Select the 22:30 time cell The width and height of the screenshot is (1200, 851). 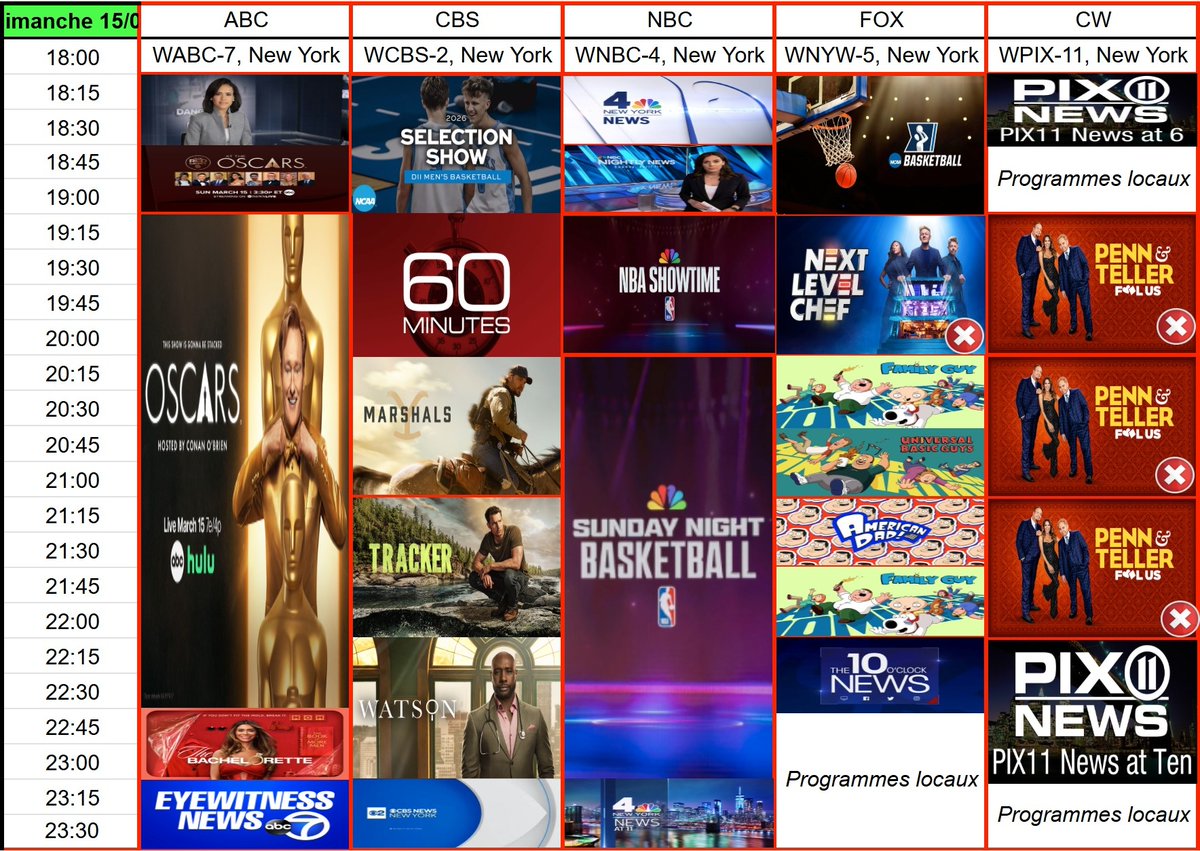point(72,692)
